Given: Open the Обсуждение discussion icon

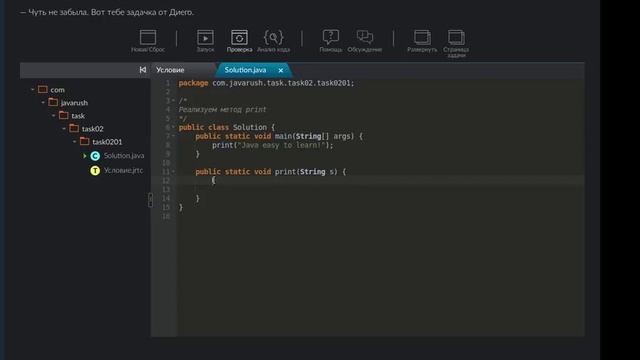Looking at the screenshot, I should (364, 37).
